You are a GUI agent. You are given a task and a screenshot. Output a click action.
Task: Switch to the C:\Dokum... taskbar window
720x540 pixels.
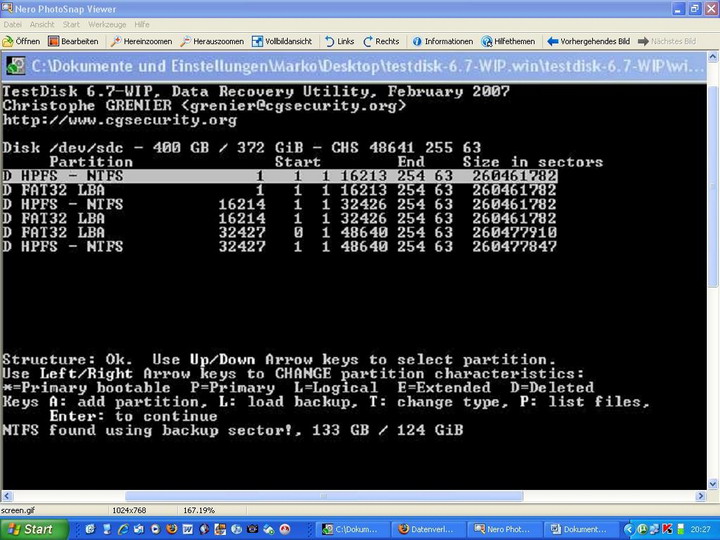pyautogui.click(x=354, y=529)
